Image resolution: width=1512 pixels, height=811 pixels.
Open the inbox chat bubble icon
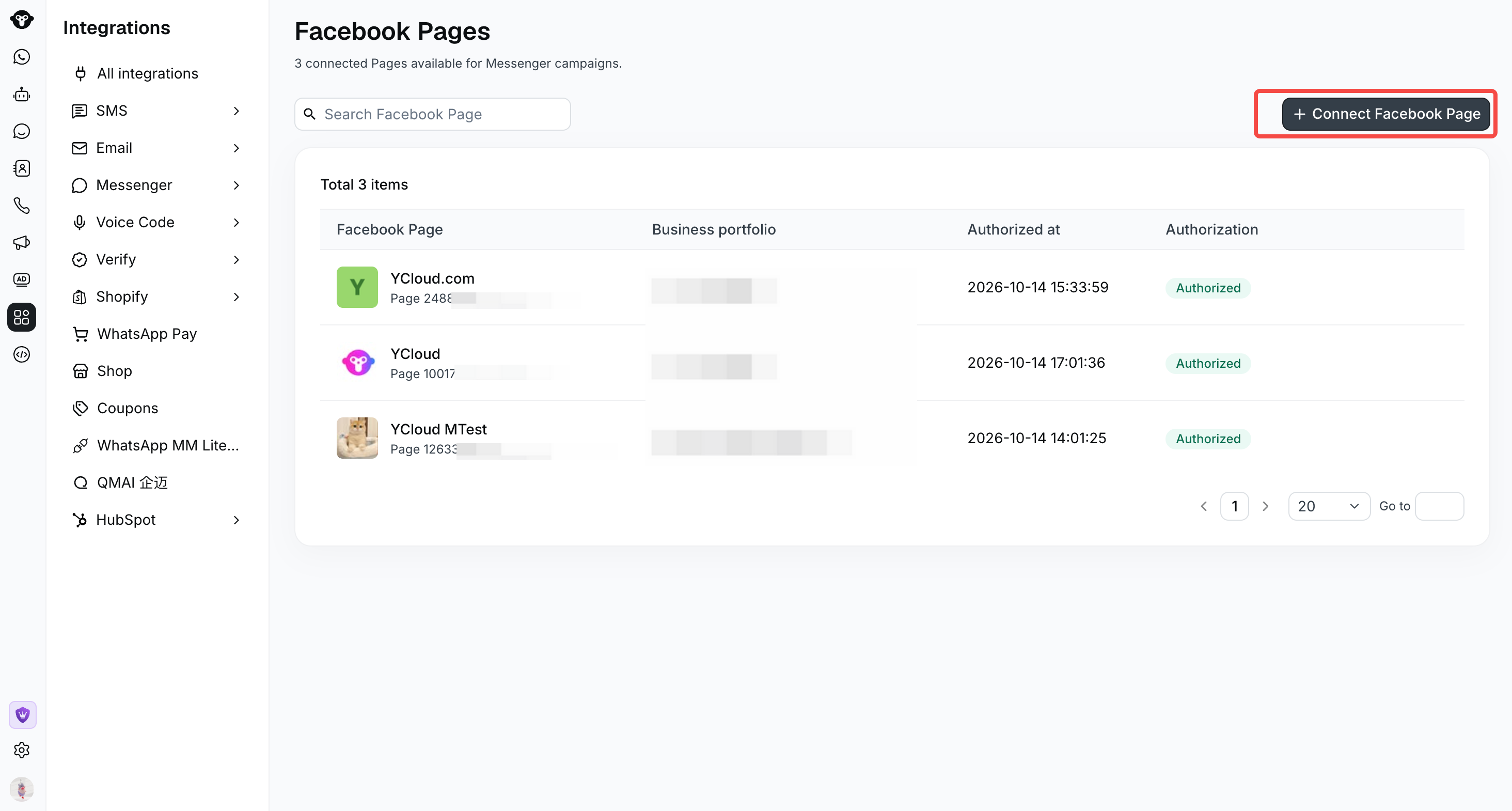coord(22,132)
